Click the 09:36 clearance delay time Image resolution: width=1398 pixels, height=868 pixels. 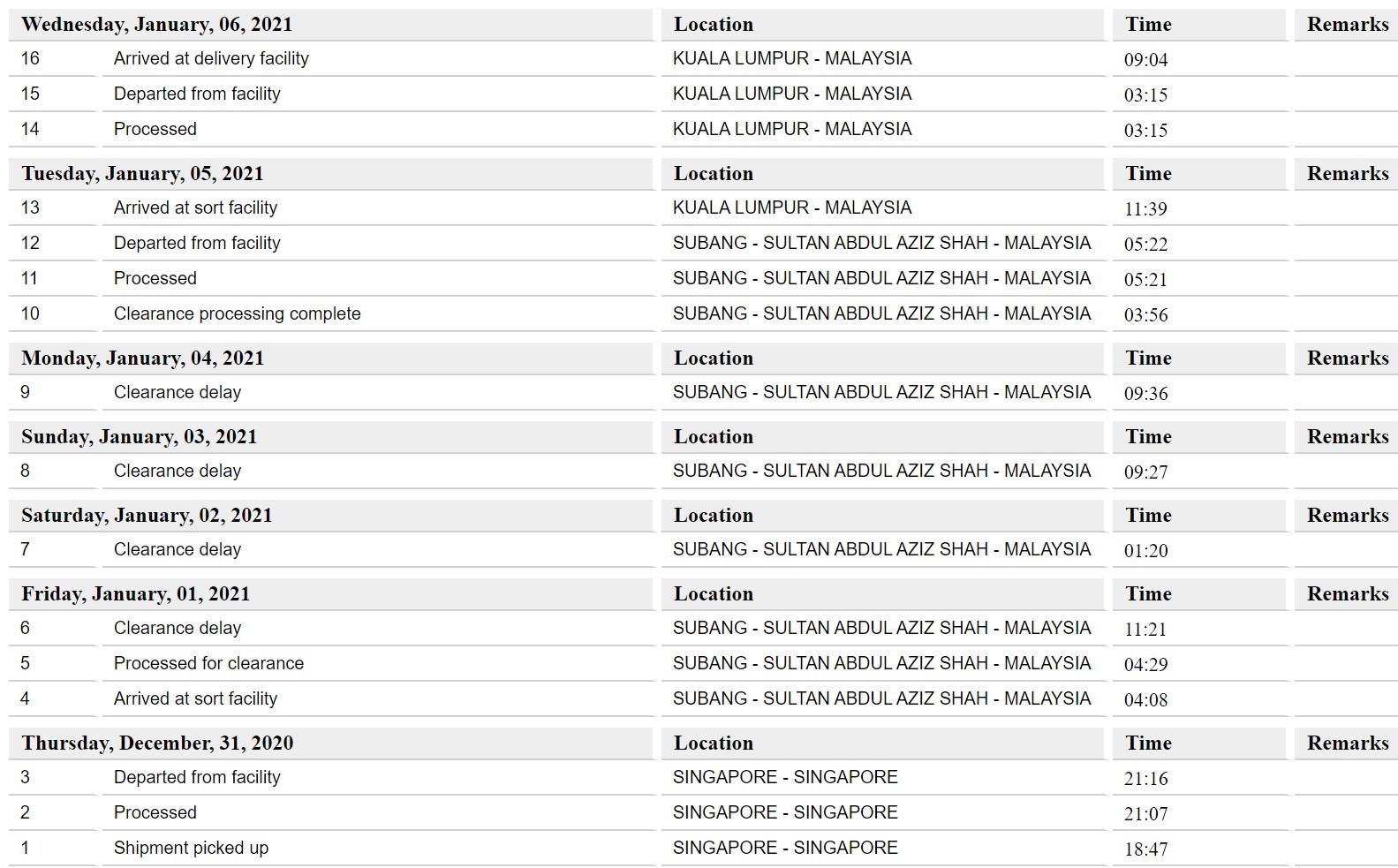pos(1145,394)
